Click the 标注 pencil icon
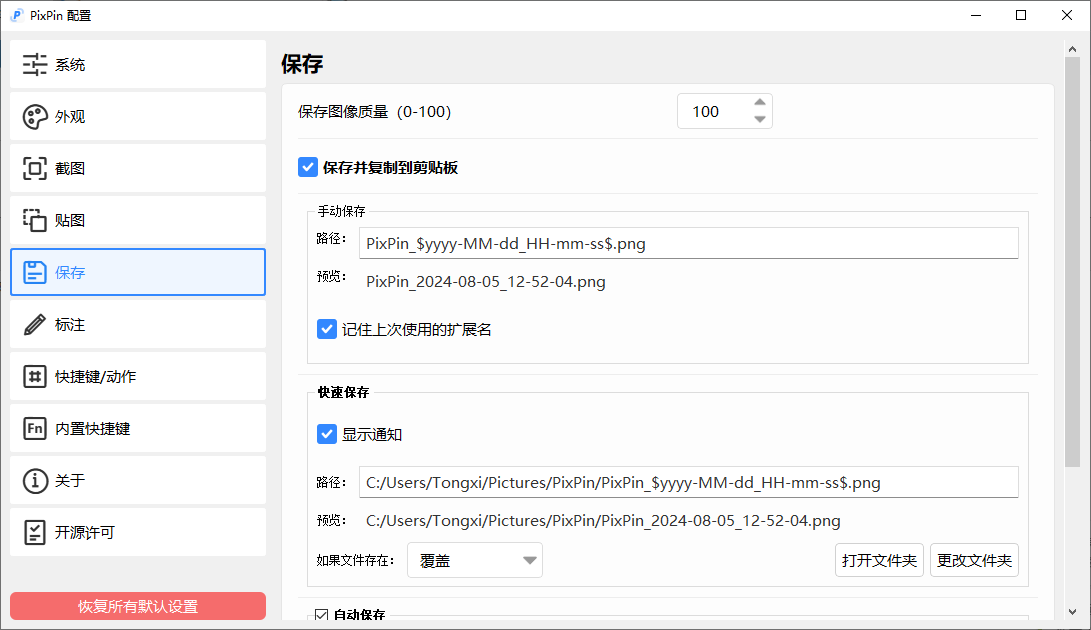Viewport: 1091px width, 630px height. (x=35, y=324)
